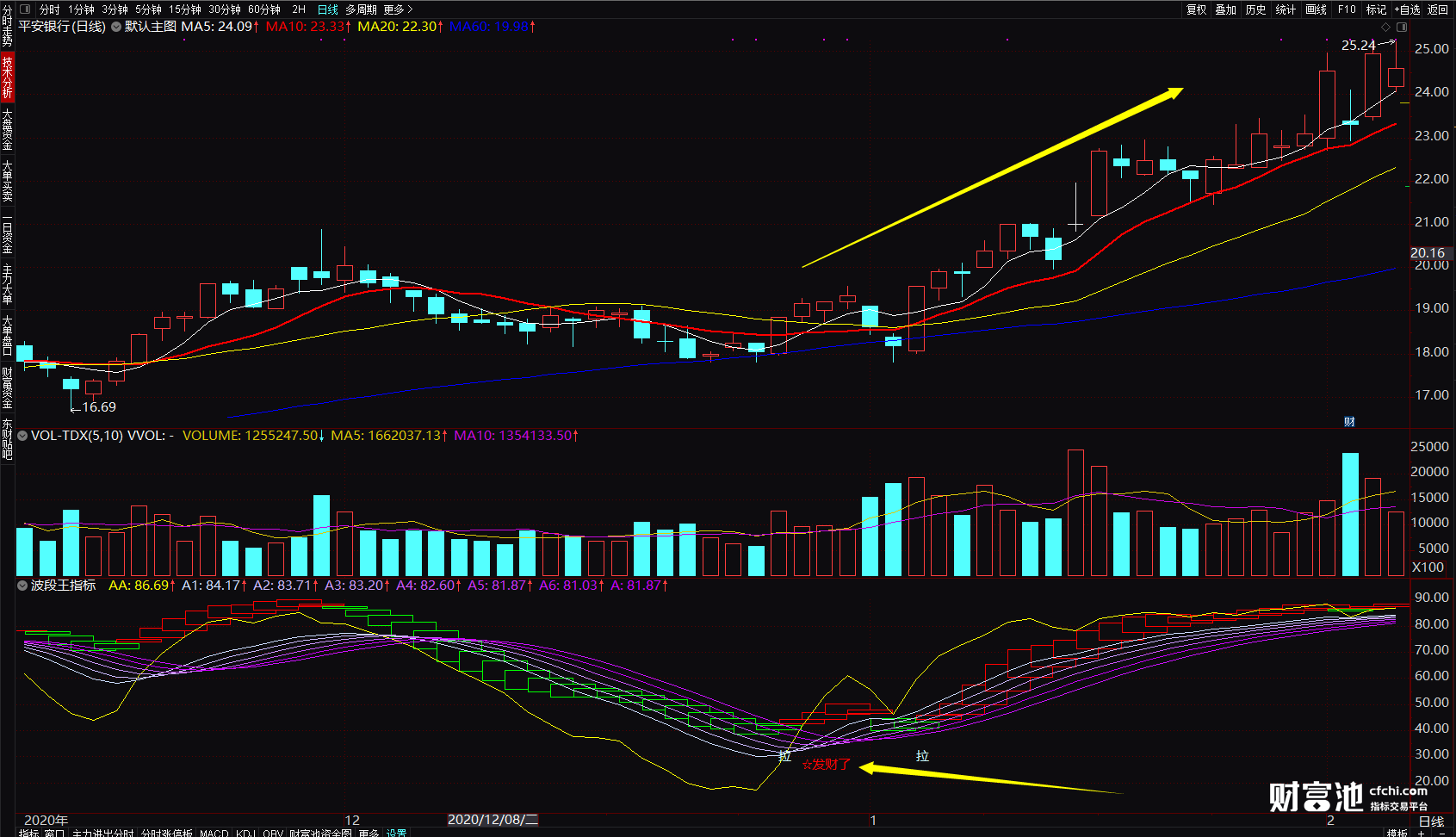The width and height of the screenshot is (1456, 837).
Task: Expand the 默认主图 indicator dropdown arrow
Action: [116, 27]
